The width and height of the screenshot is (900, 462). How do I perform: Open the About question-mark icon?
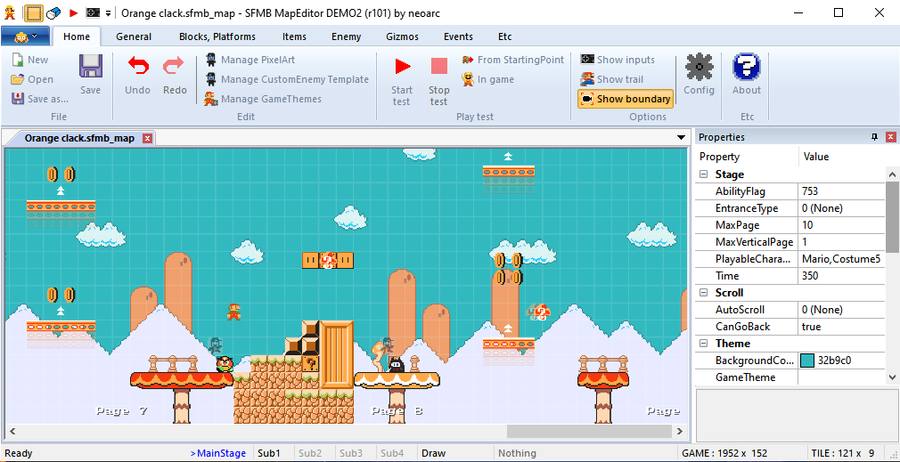coord(747,75)
